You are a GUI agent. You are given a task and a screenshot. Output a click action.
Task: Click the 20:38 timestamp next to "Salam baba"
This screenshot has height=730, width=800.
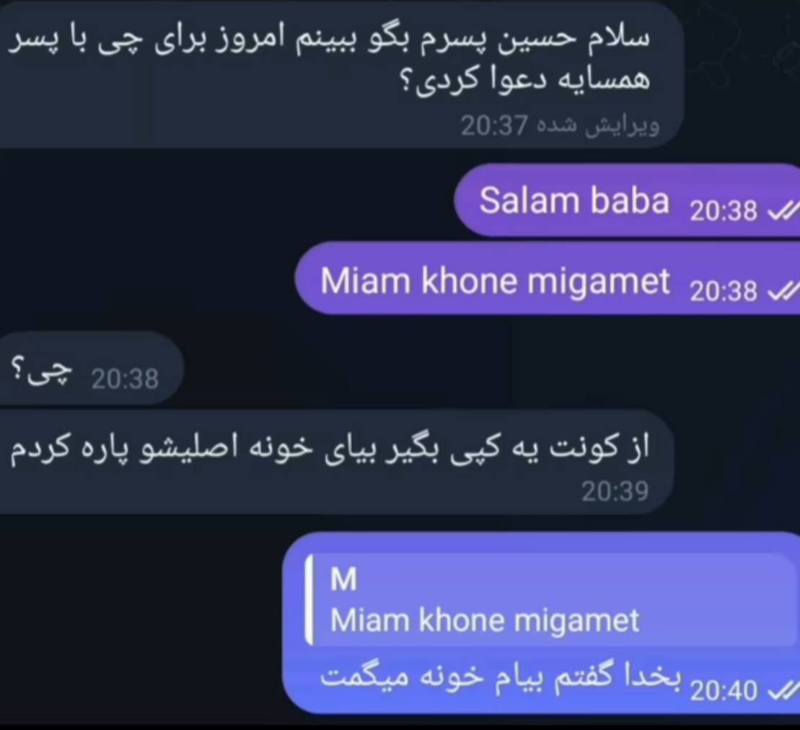tap(723, 210)
